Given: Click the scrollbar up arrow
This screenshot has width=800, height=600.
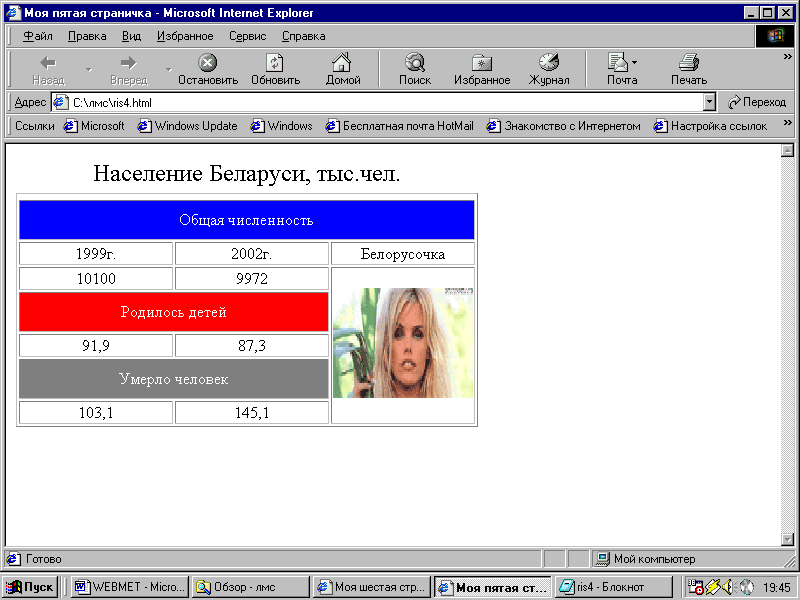Looking at the screenshot, I should pyautogui.click(x=787, y=151).
